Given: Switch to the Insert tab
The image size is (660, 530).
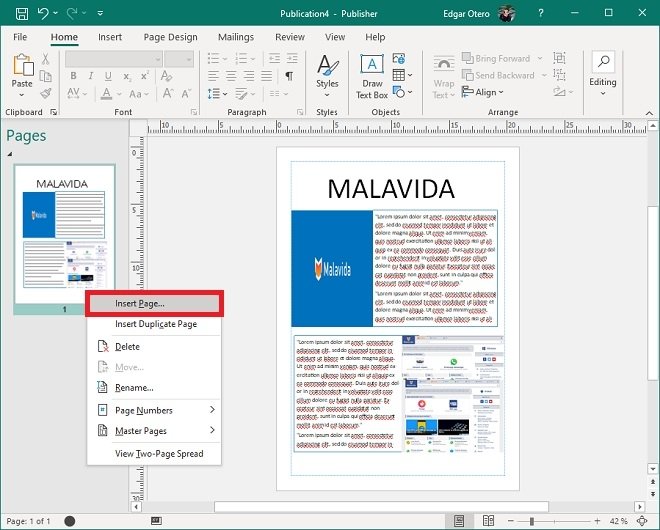Looking at the screenshot, I should coord(110,37).
